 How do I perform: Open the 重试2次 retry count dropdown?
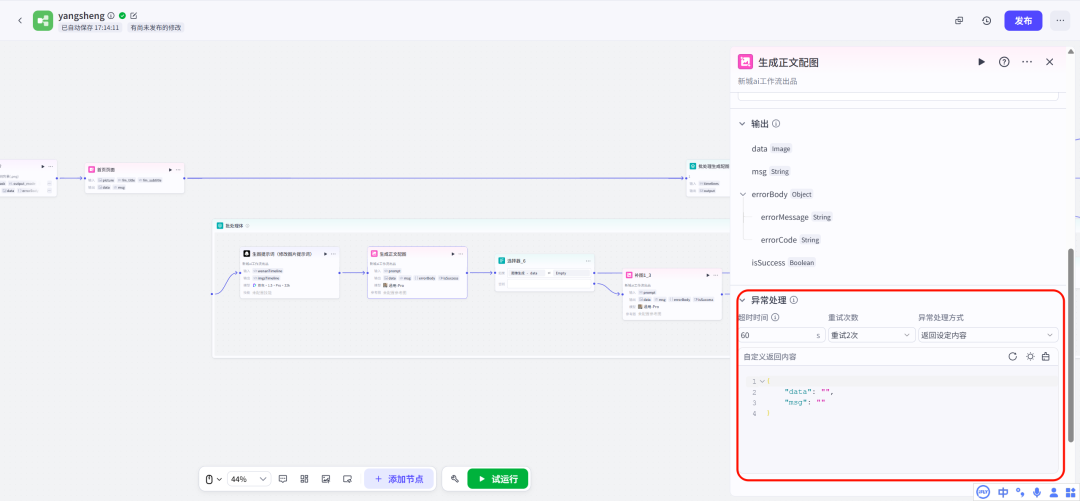[871, 335]
